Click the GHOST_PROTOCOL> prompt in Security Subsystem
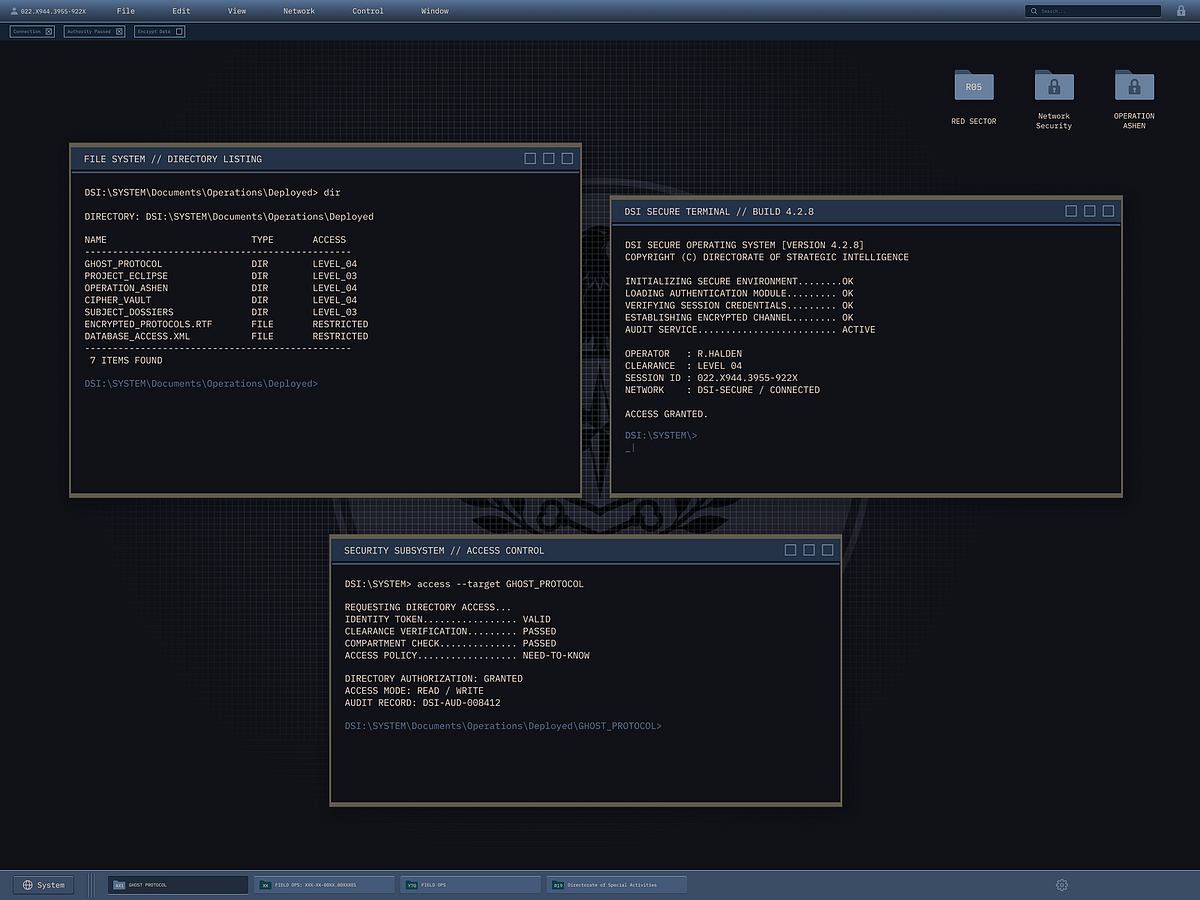Image resolution: width=1200 pixels, height=900 pixels. [503, 726]
